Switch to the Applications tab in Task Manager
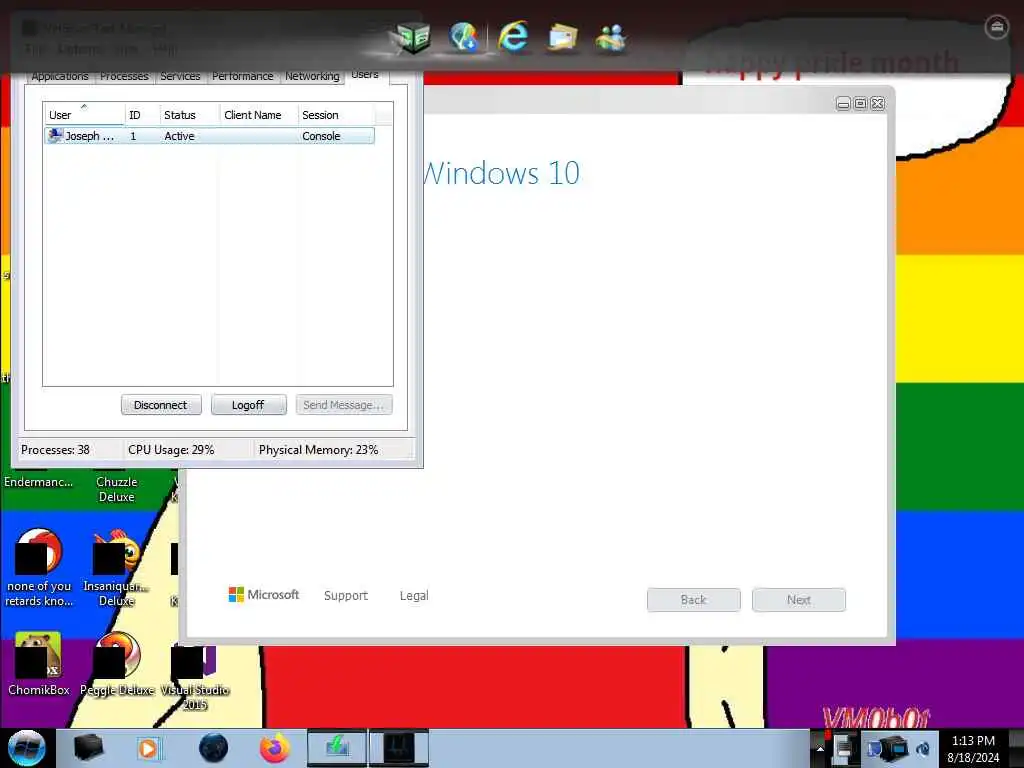1024x768 pixels. pos(59,76)
